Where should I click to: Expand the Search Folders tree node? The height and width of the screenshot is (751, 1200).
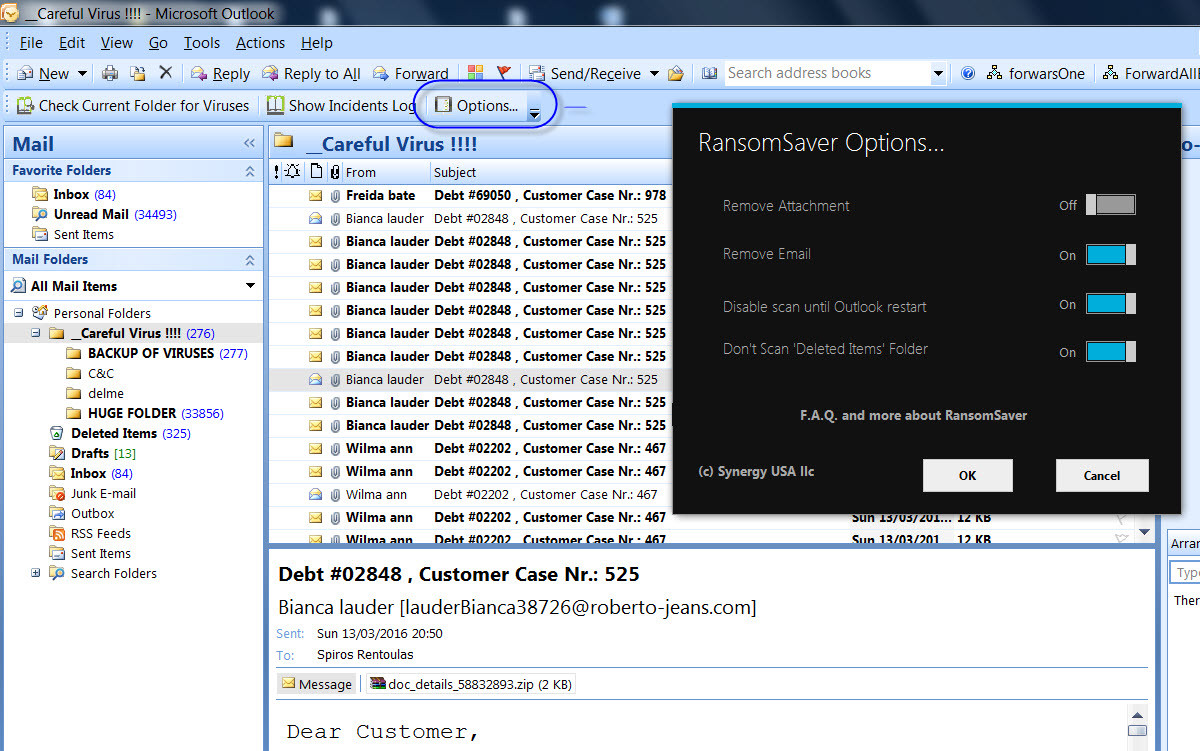pyautogui.click(x=35, y=573)
